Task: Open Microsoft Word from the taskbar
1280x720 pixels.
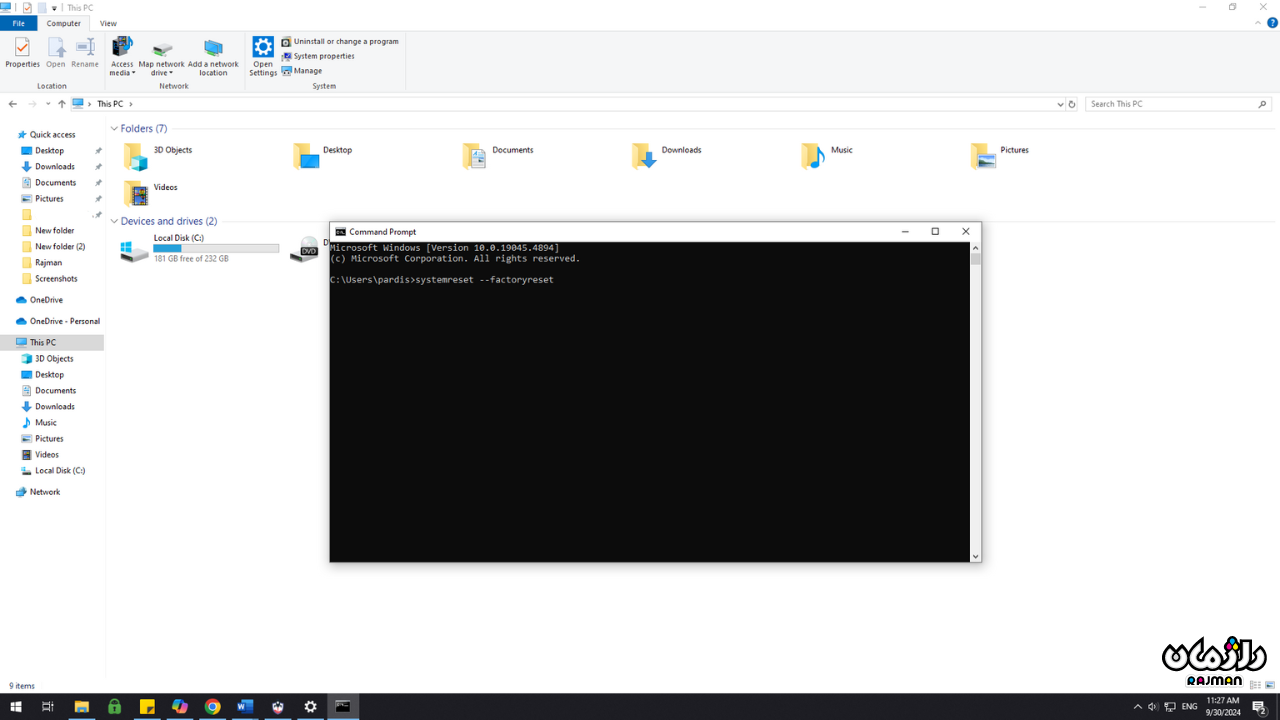Action: tap(245, 707)
